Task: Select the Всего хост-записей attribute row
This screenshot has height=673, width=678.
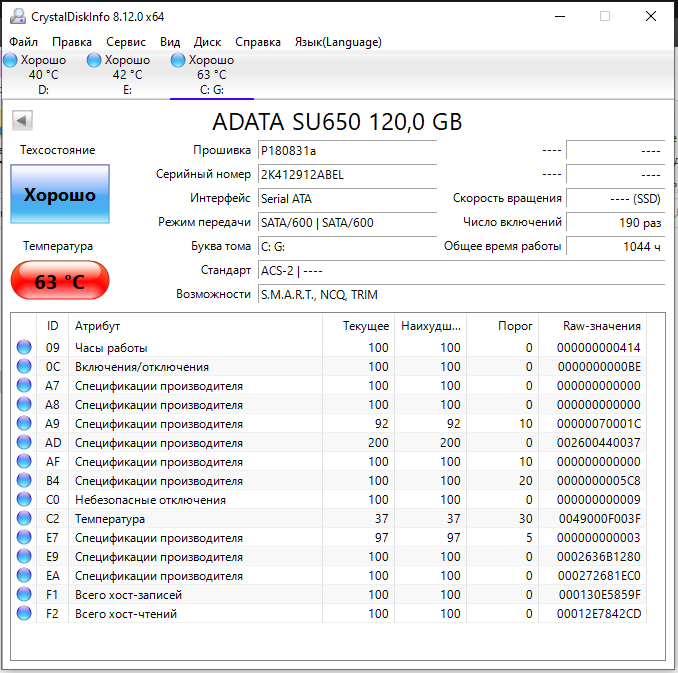Action: (x=329, y=595)
